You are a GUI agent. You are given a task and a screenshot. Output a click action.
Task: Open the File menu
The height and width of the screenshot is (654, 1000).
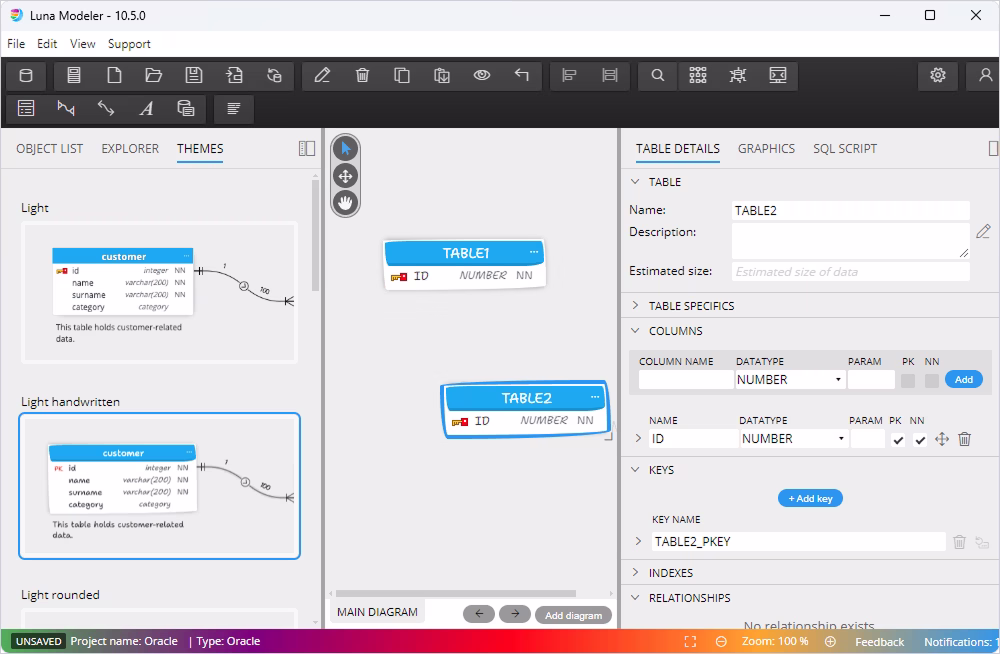[x=16, y=44]
